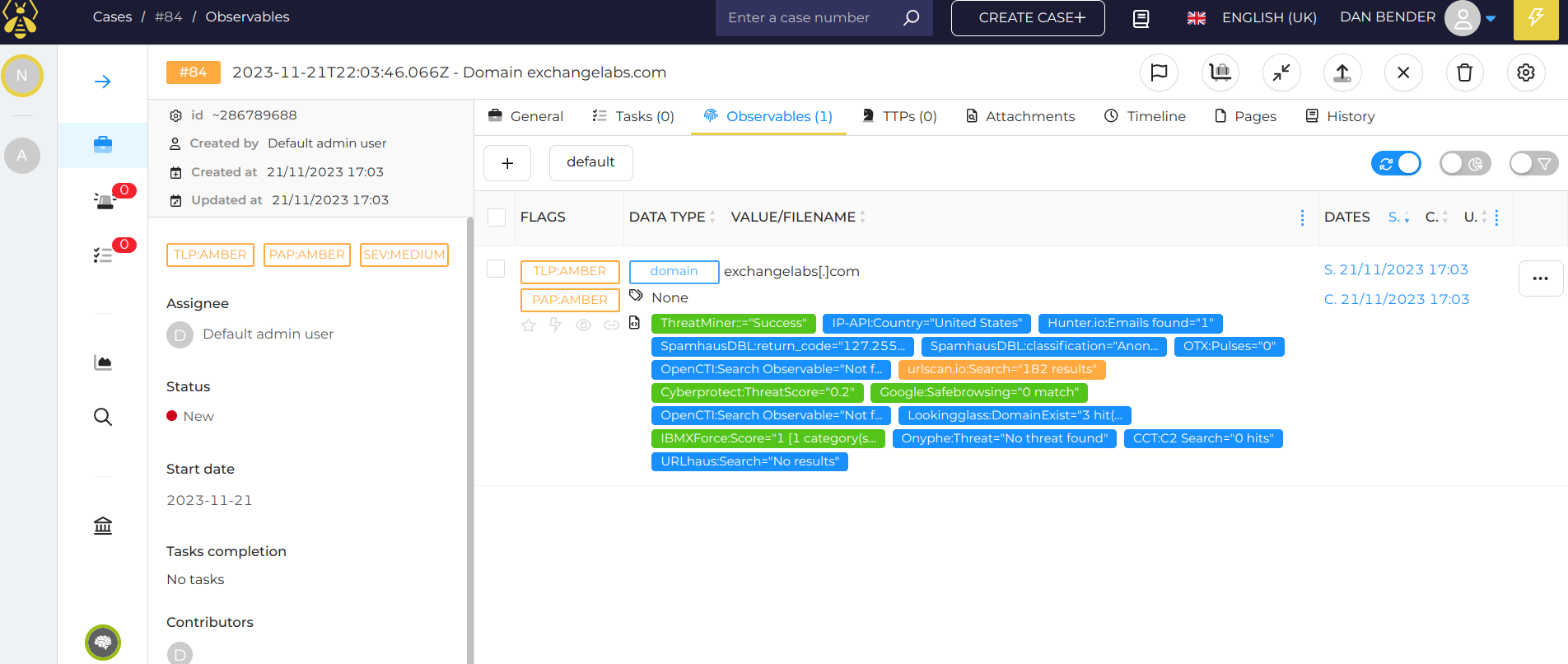Image resolution: width=1568 pixels, height=664 pixels.
Task: Open the briefcase Cases sidebar icon
Action: pos(103,145)
